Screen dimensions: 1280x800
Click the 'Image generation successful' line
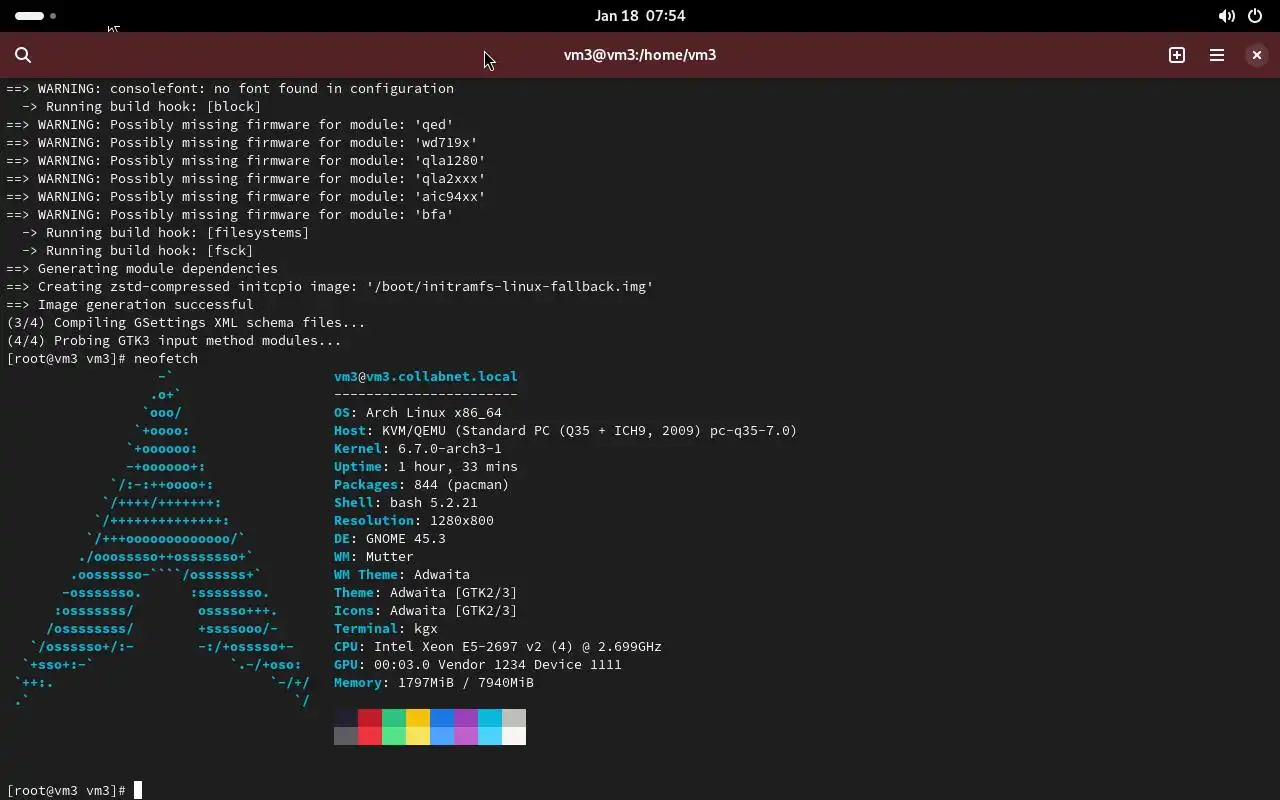click(x=130, y=305)
